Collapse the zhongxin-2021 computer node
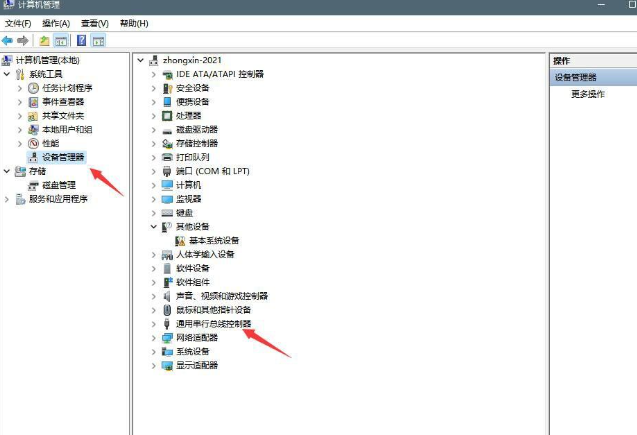 tap(141, 60)
